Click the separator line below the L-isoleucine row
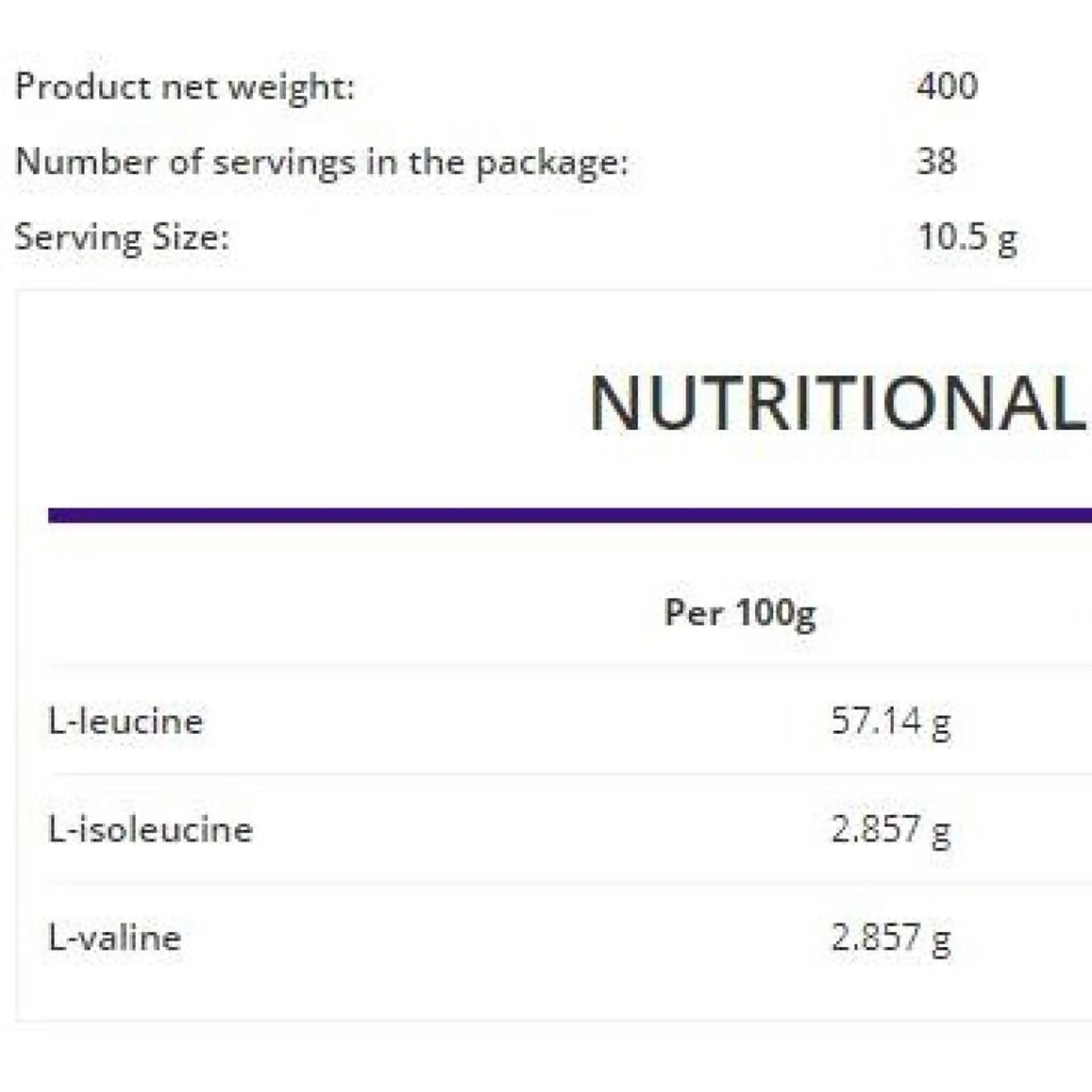This screenshot has height=1092, width=1092. click(x=565, y=882)
